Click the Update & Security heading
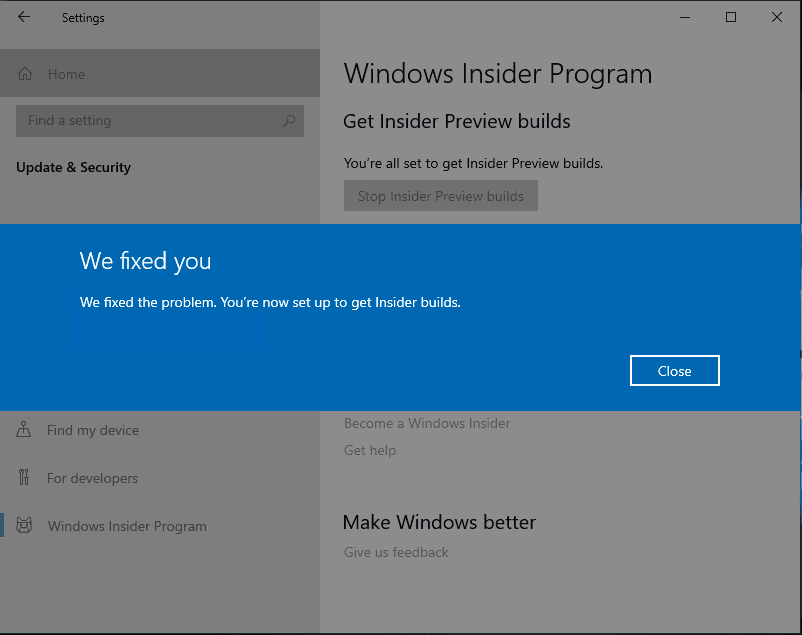The height and width of the screenshot is (635, 802). point(73,167)
